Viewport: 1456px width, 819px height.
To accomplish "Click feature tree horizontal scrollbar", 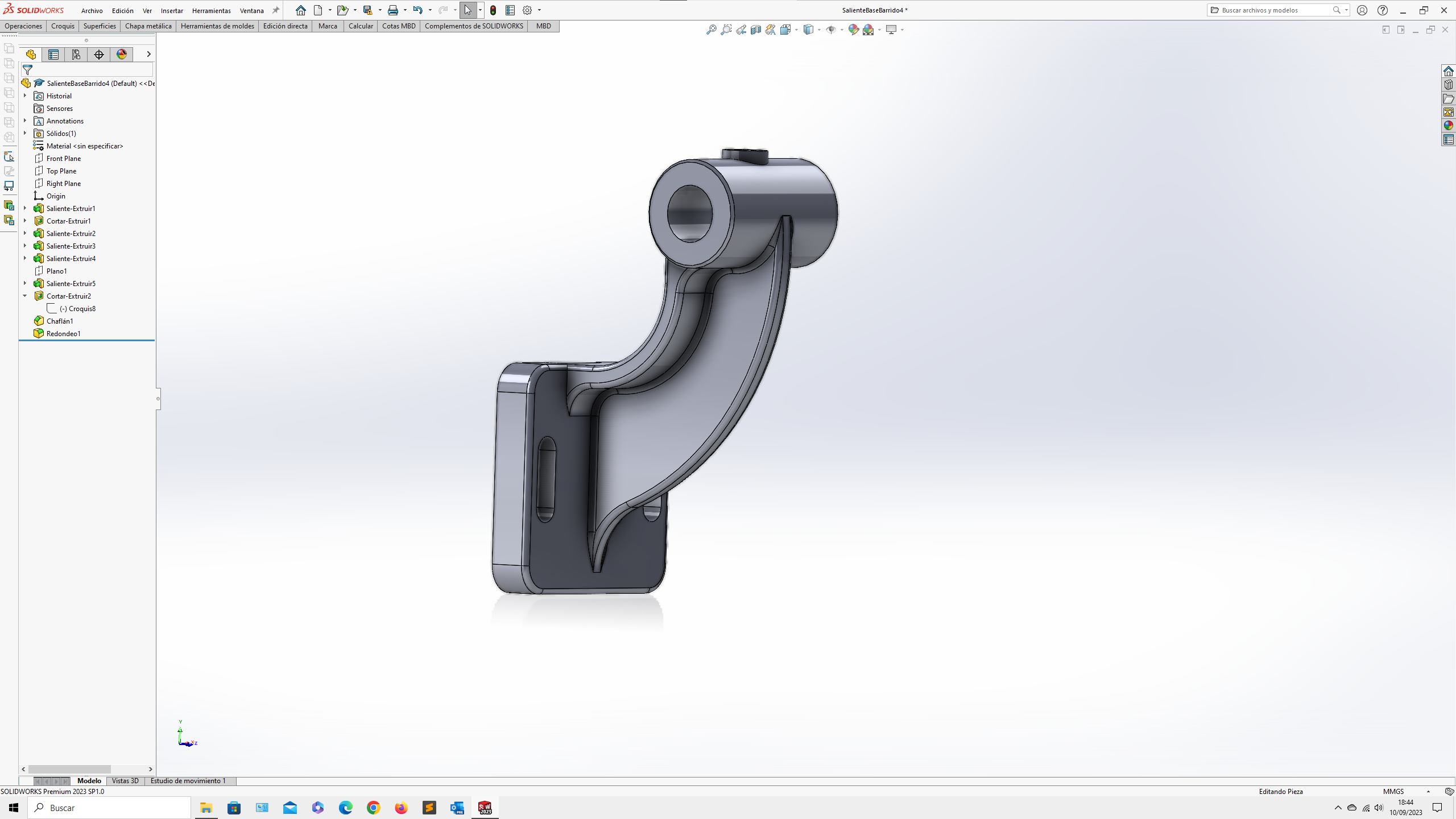I will click(x=69, y=769).
